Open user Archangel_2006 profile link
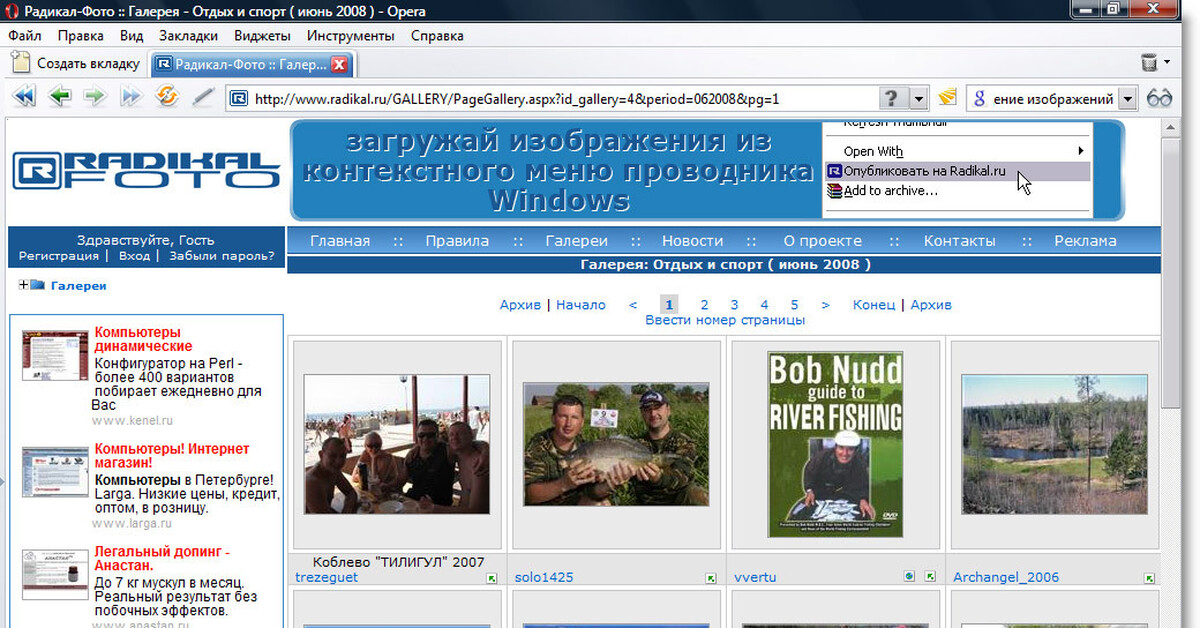Screen dimensions: 1200x628 tap(1006, 577)
